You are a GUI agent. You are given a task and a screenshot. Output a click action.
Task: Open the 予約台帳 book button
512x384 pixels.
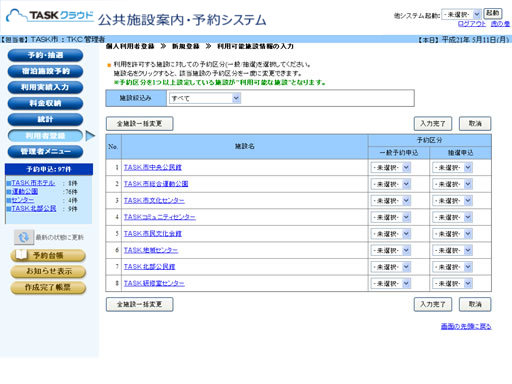(x=48, y=256)
